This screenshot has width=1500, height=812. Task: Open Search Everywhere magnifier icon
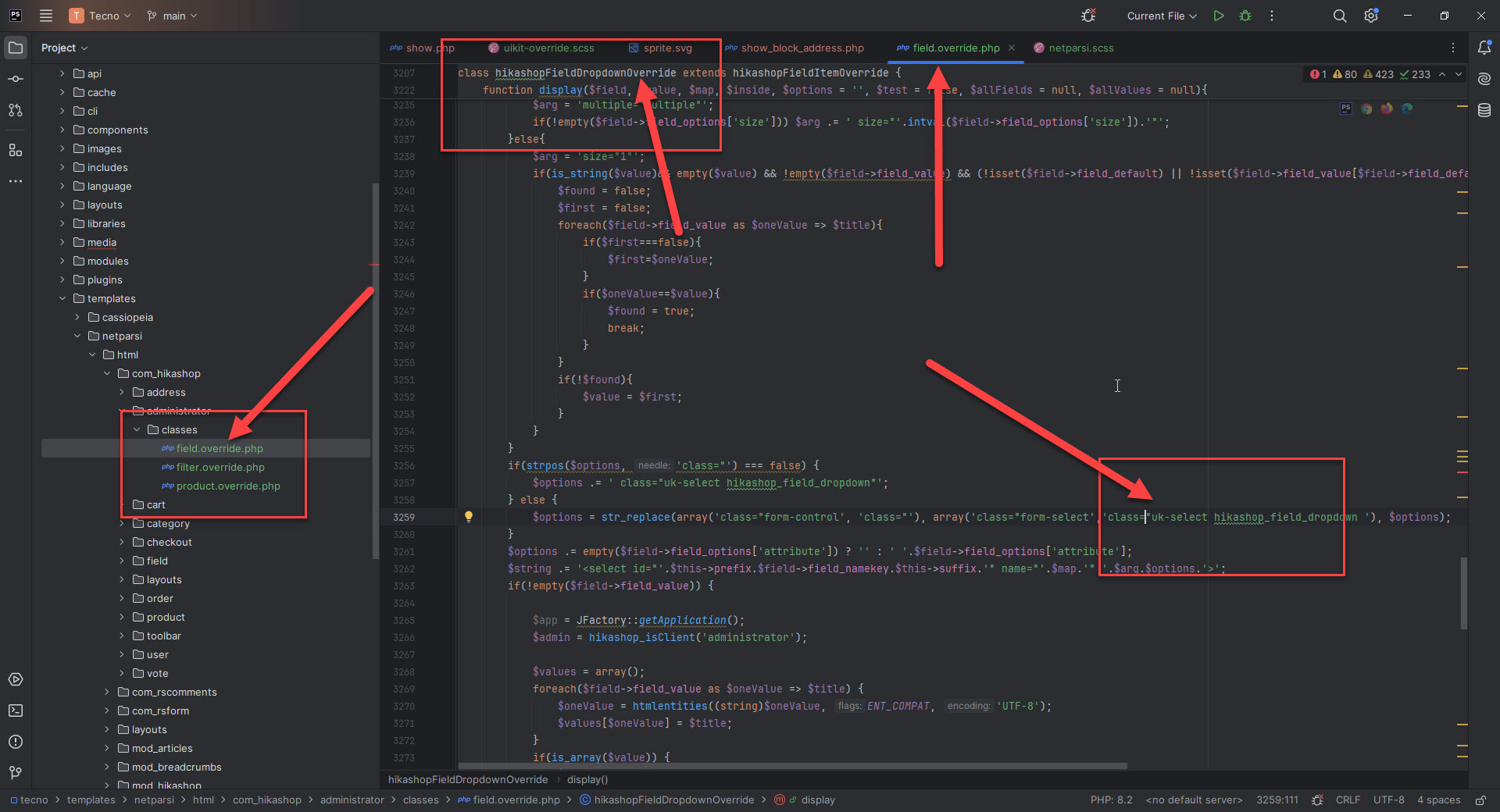(1340, 16)
